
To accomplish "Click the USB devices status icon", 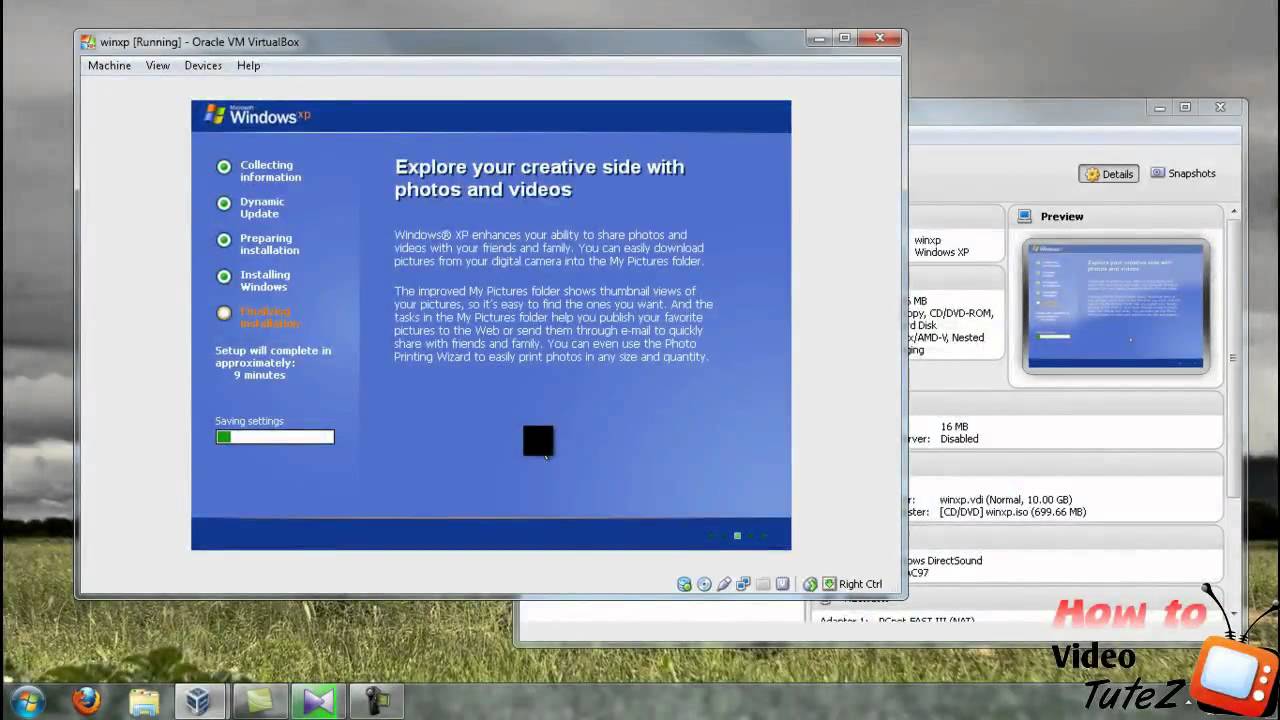I will 724,584.
